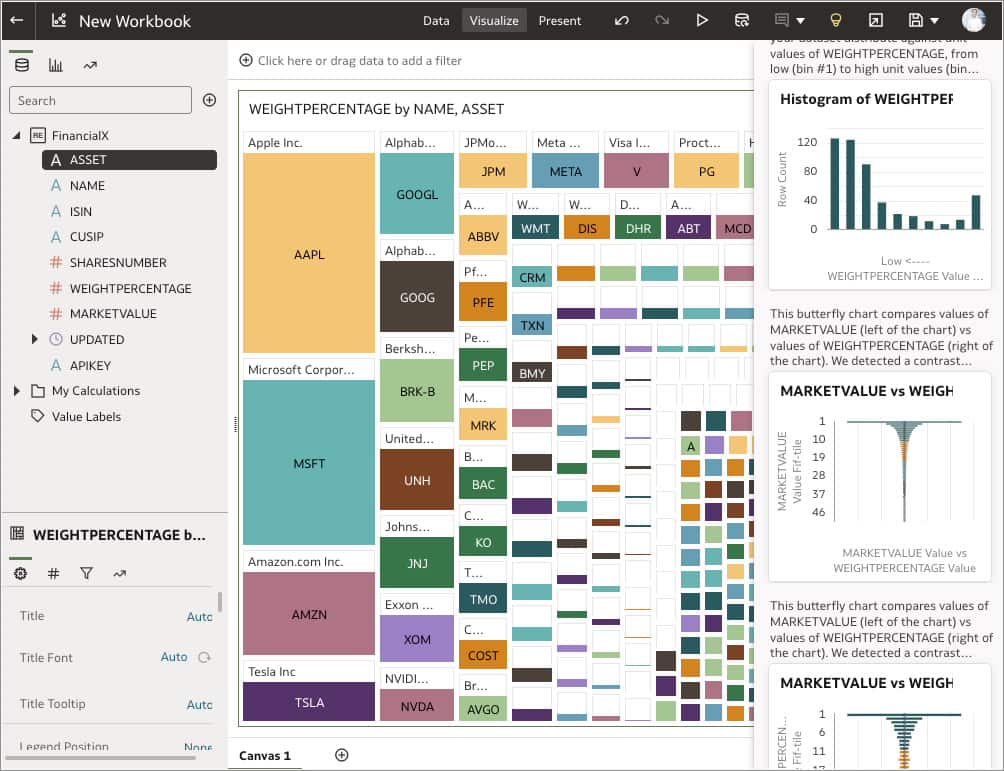Open the notes dropdown arrow
Viewport: 1004px width, 771px height.
800,21
